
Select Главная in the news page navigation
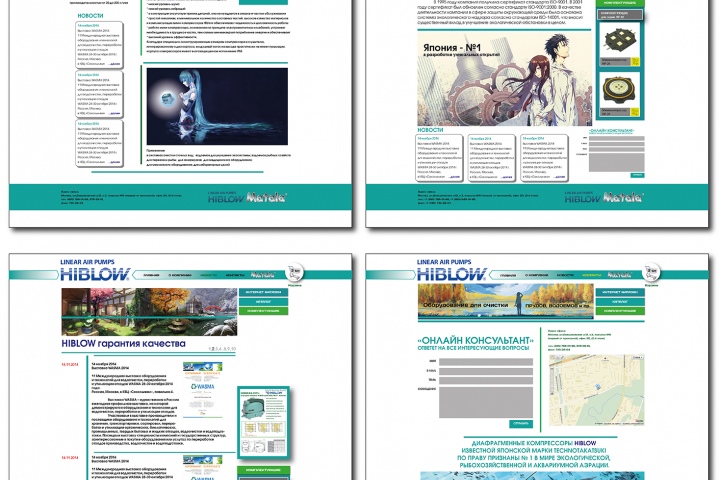tap(151, 275)
